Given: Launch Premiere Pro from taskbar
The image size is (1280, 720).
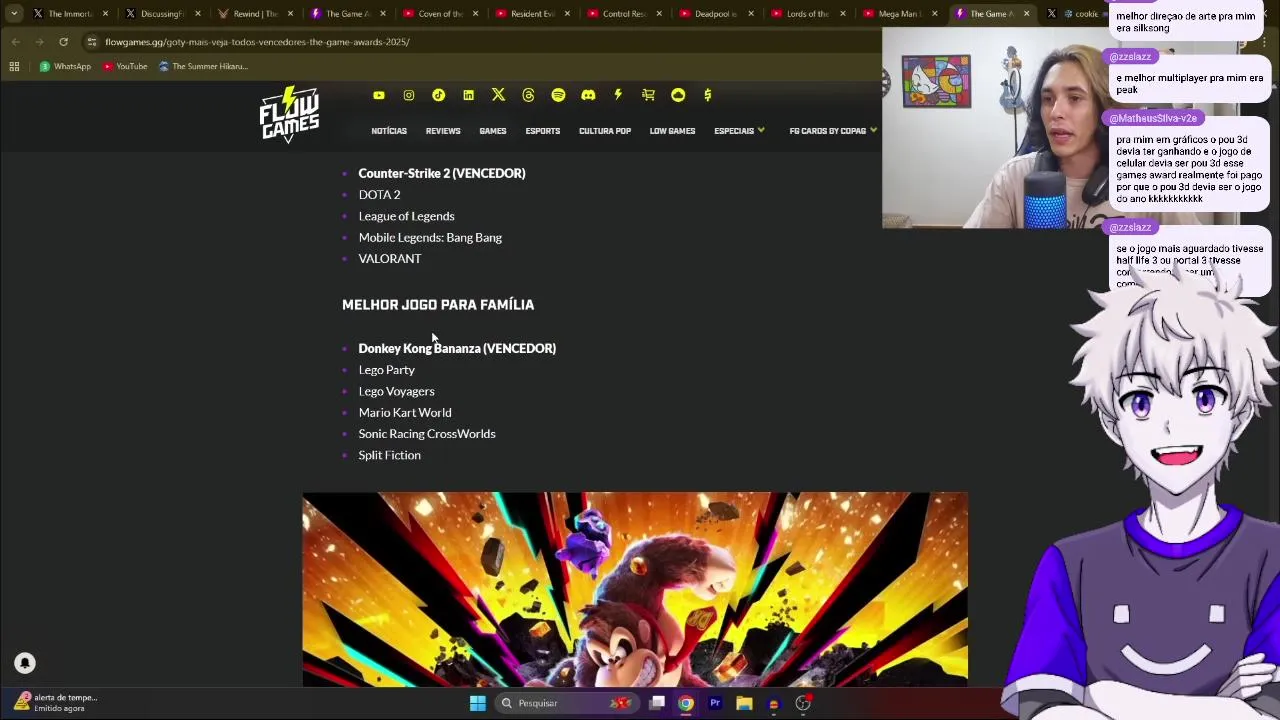Looking at the screenshot, I should [x=715, y=703].
